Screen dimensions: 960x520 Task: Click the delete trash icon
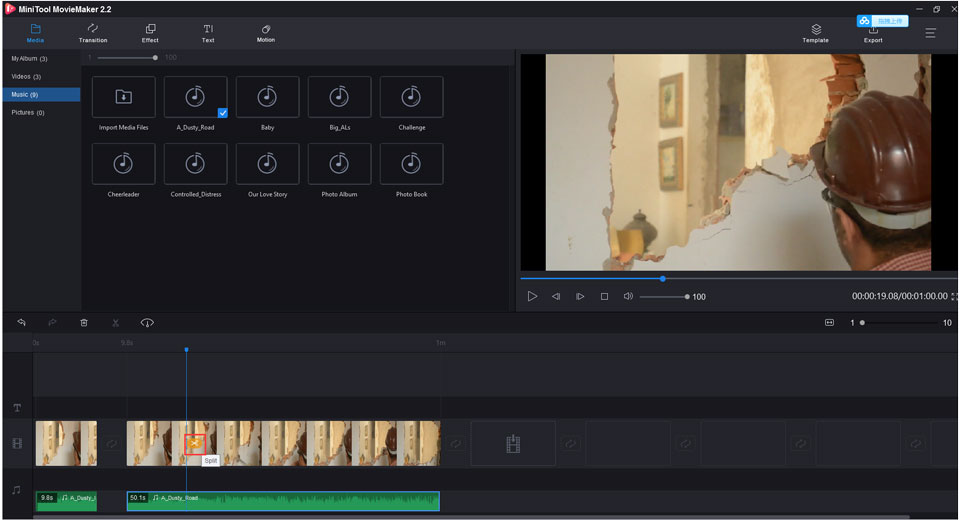[x=84, y=323]
